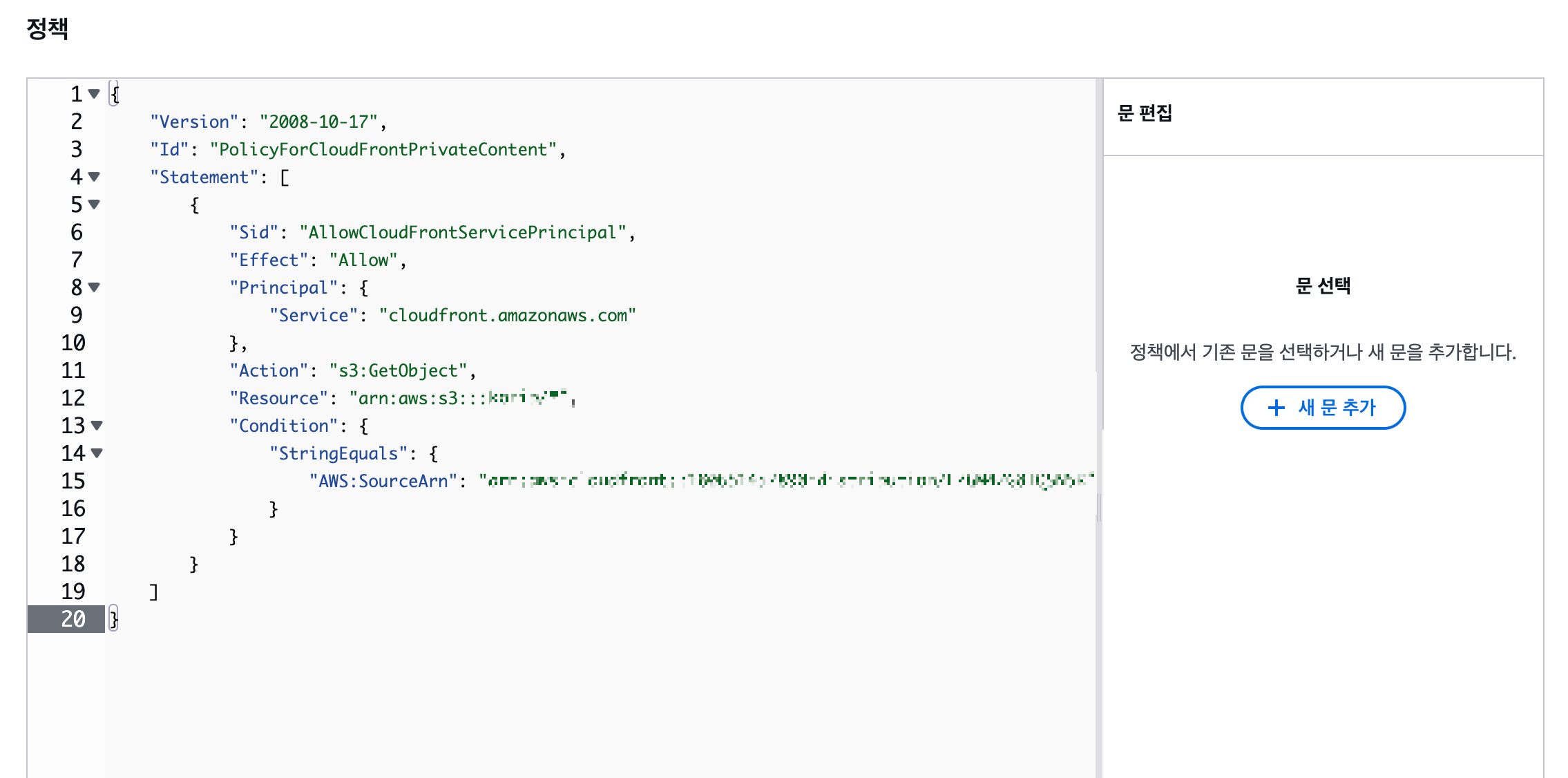Collapse the fold arrow on line 5
1568x778 pixels.
94,205
